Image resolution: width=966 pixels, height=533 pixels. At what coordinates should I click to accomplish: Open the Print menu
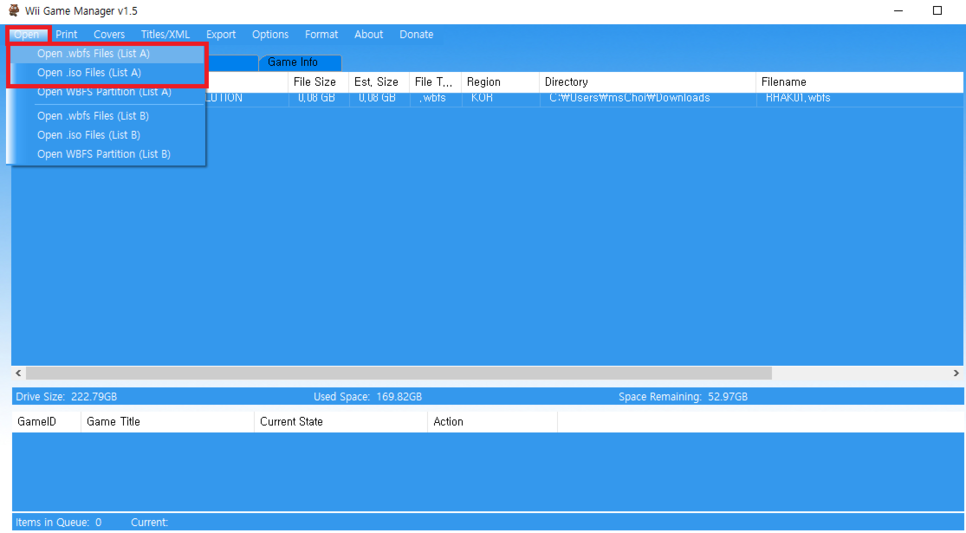67,35
